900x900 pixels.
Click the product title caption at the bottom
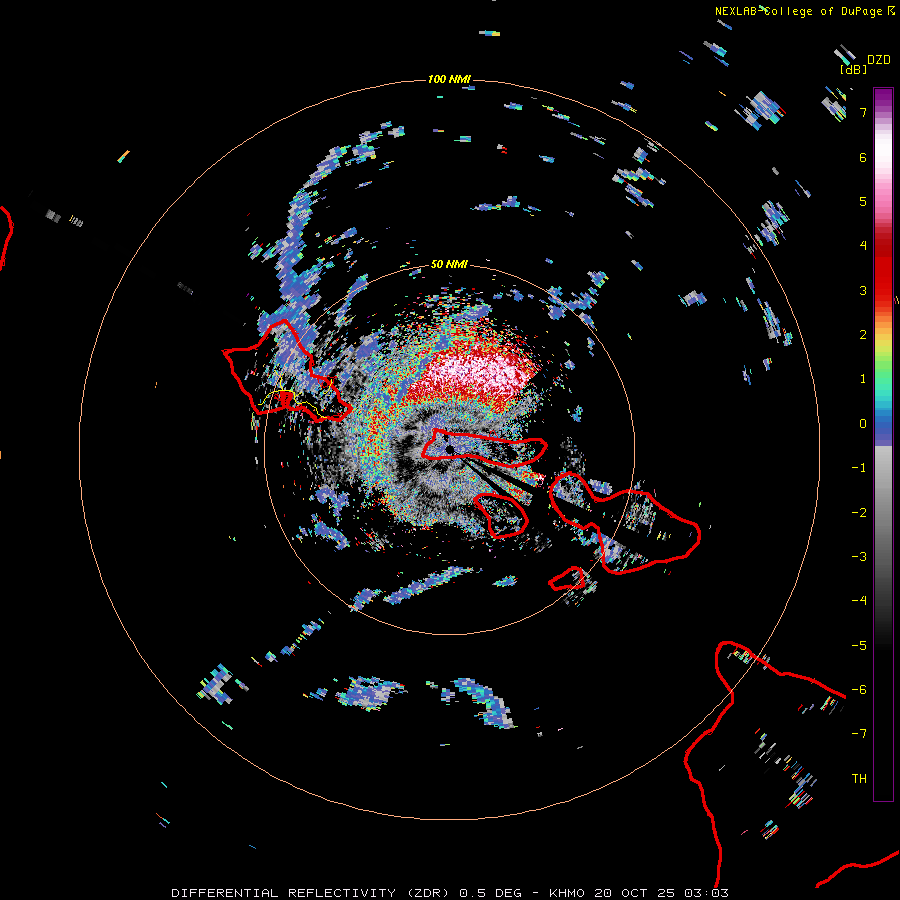450,893
